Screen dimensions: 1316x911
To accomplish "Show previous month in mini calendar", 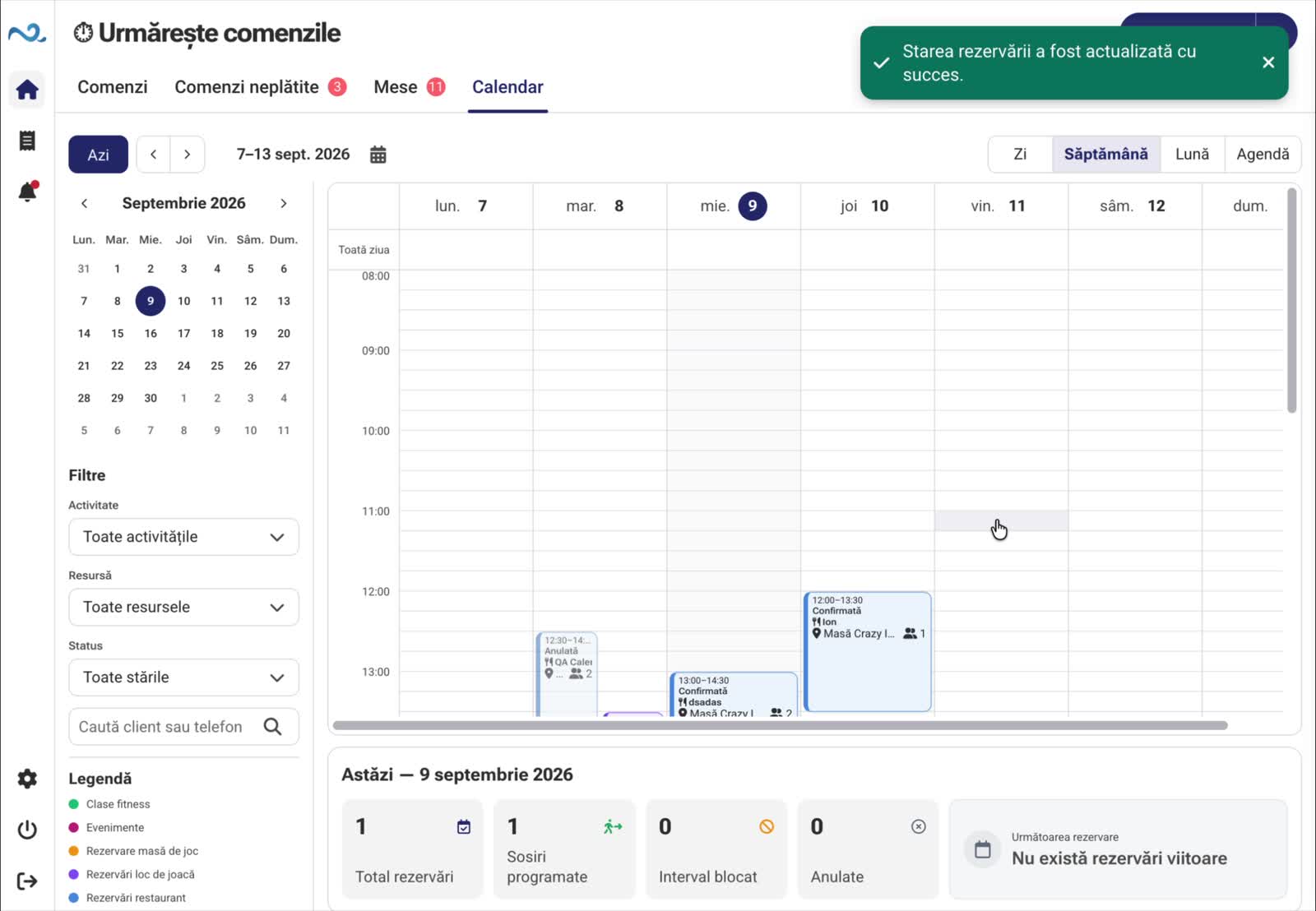I will [84, 203].
